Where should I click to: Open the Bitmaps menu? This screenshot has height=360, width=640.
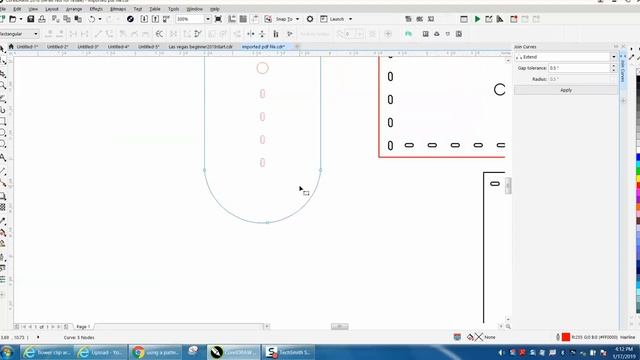click(118, 9)
